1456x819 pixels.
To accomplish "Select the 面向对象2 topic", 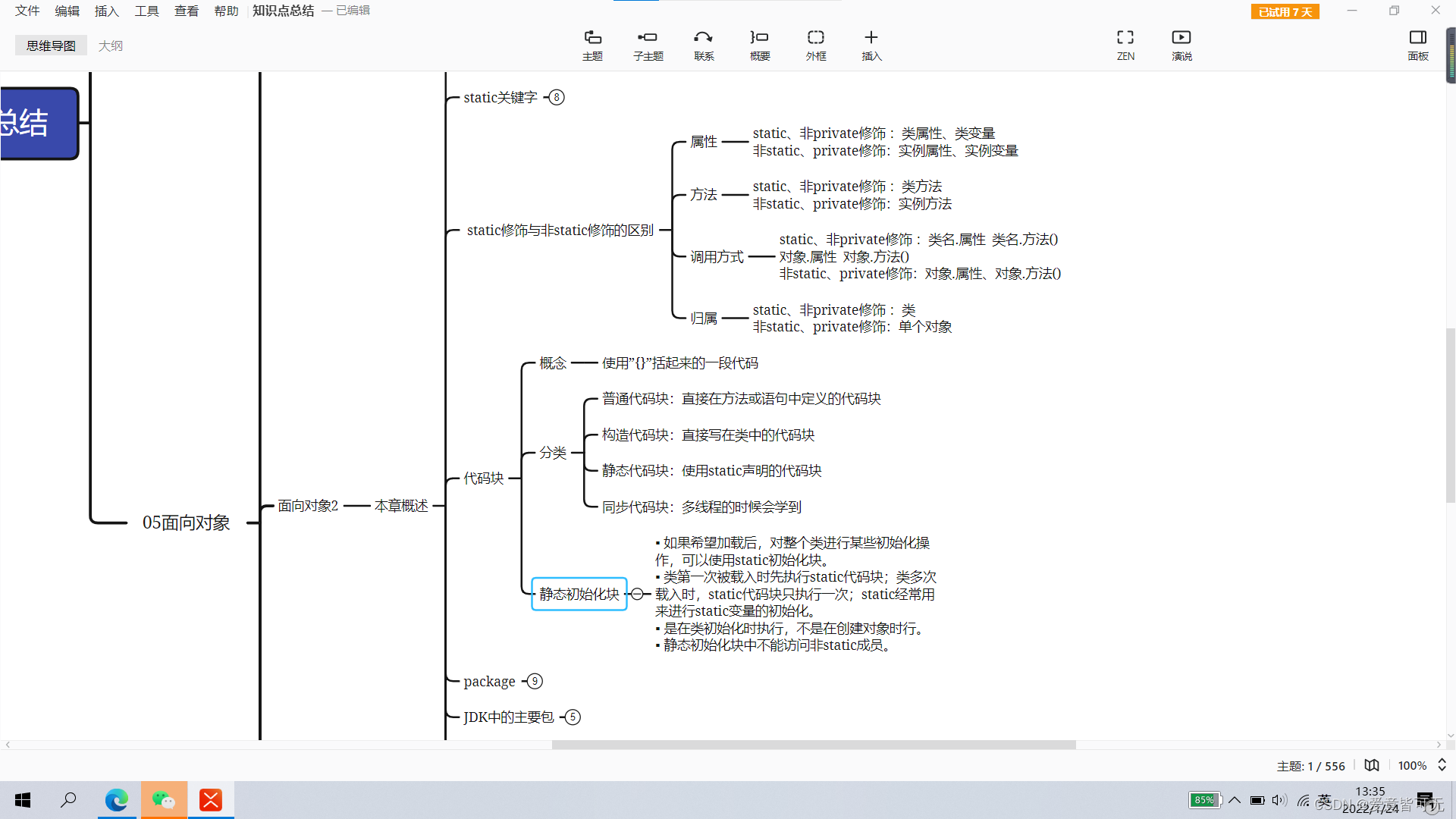I will coord(308,505).
